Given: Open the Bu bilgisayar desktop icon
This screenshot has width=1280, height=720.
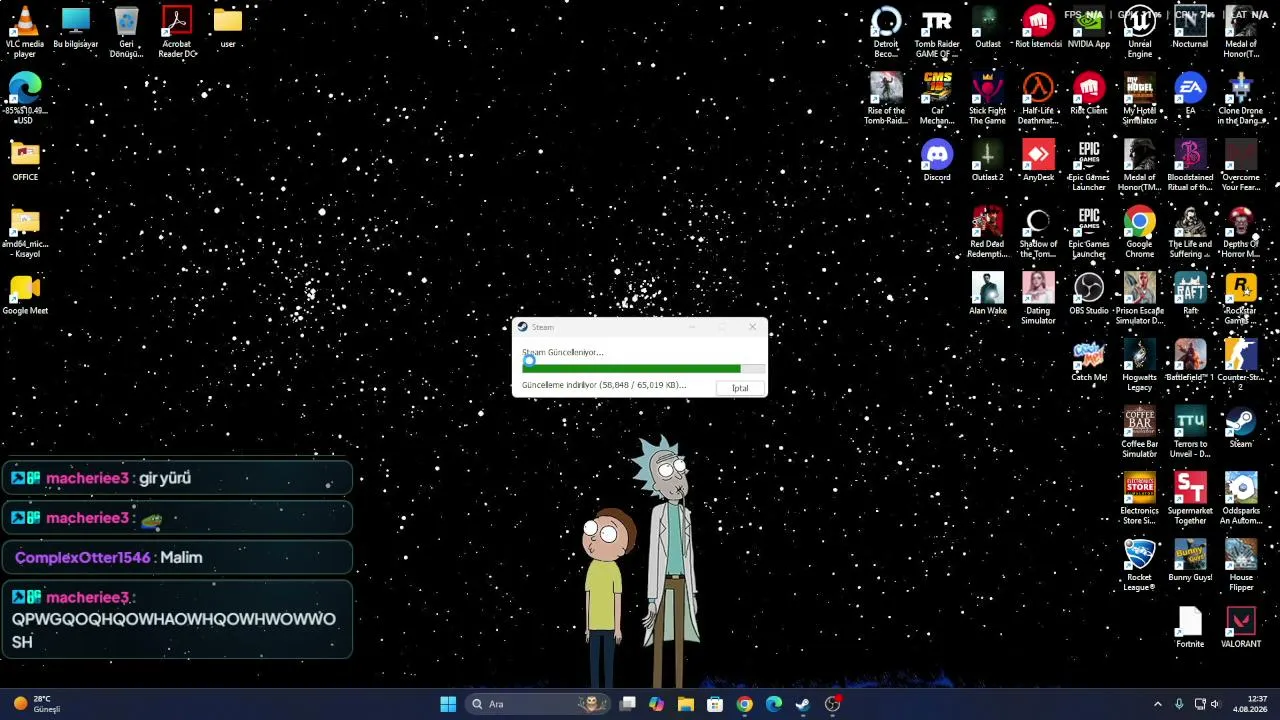Looking at the screenshot, I should [x=75, y=28].
